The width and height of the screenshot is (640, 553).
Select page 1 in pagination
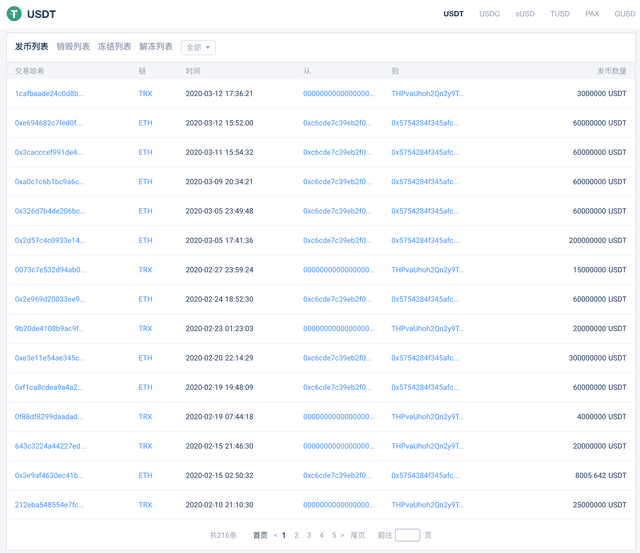(284, 535)
